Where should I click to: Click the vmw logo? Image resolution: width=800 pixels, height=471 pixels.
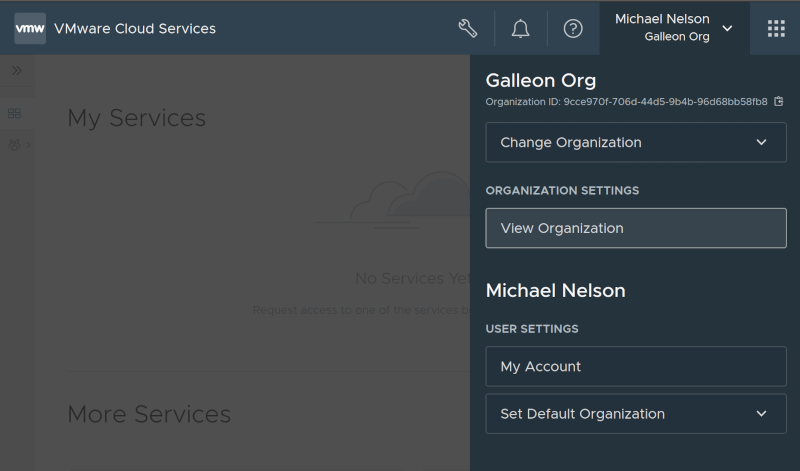30,28
